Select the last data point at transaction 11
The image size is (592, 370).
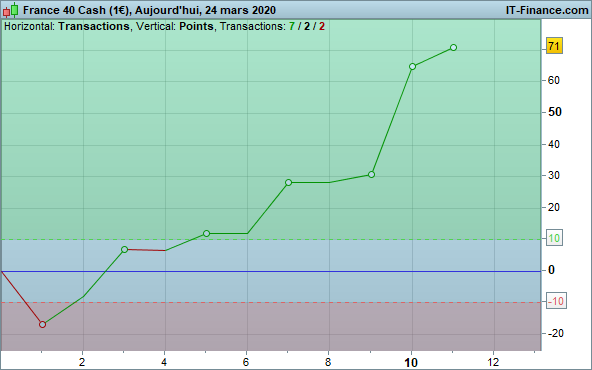tap(453, 47)
